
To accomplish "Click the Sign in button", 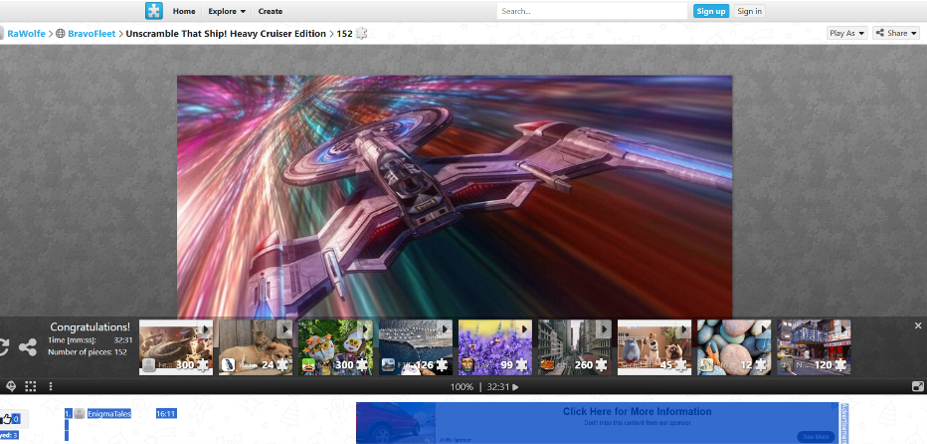I will click(x=750, y=11).
